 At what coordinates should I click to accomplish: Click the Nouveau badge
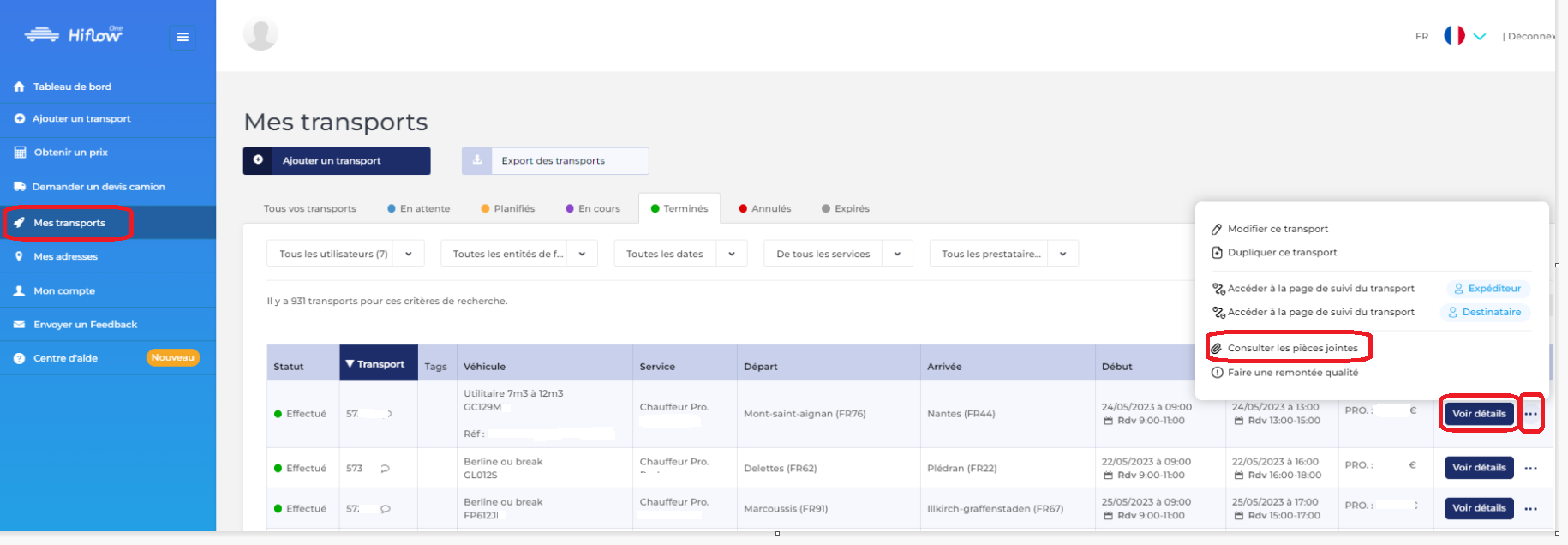pos(173,358)
